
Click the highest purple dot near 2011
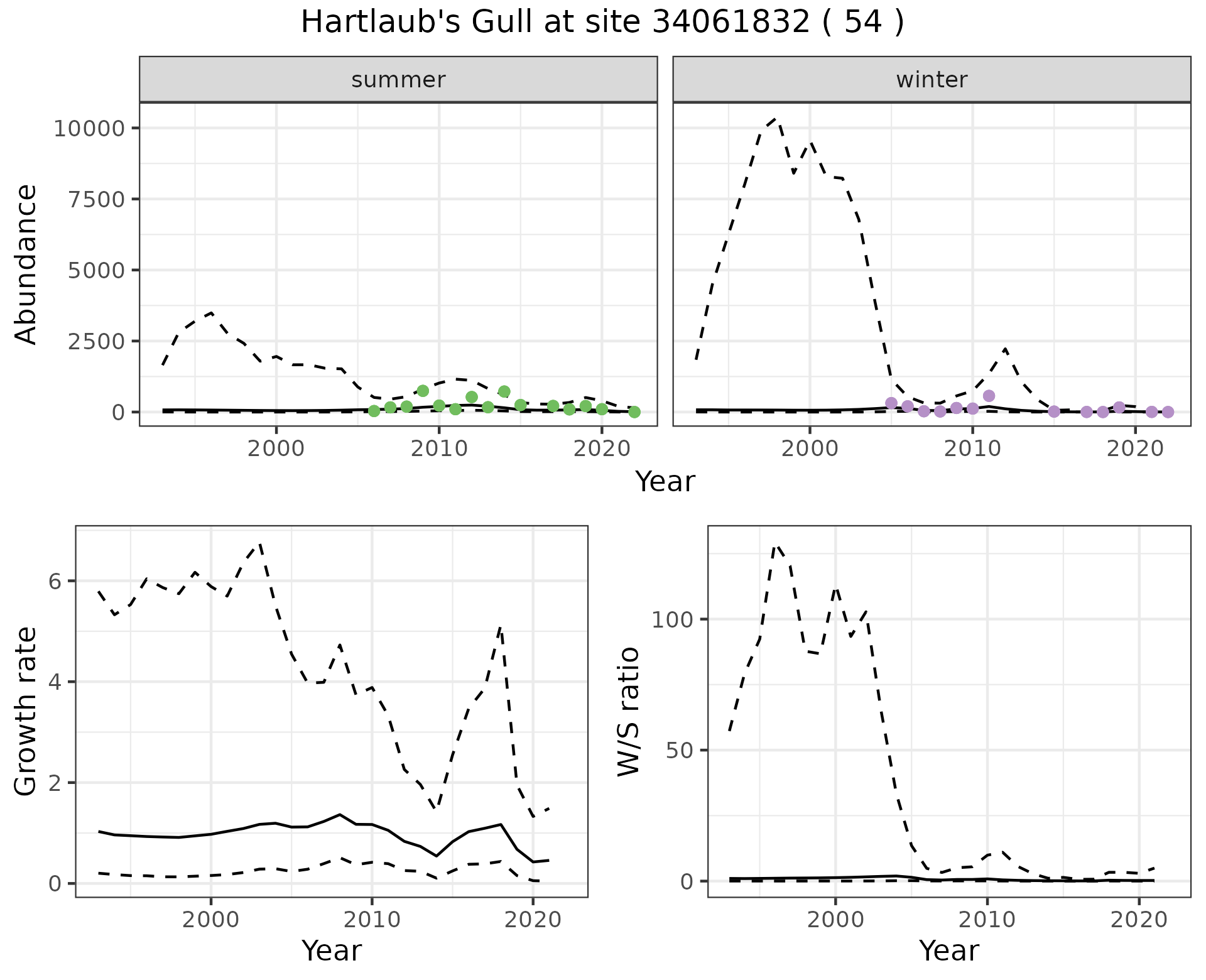pyautogui.click(x=989, y=396)
